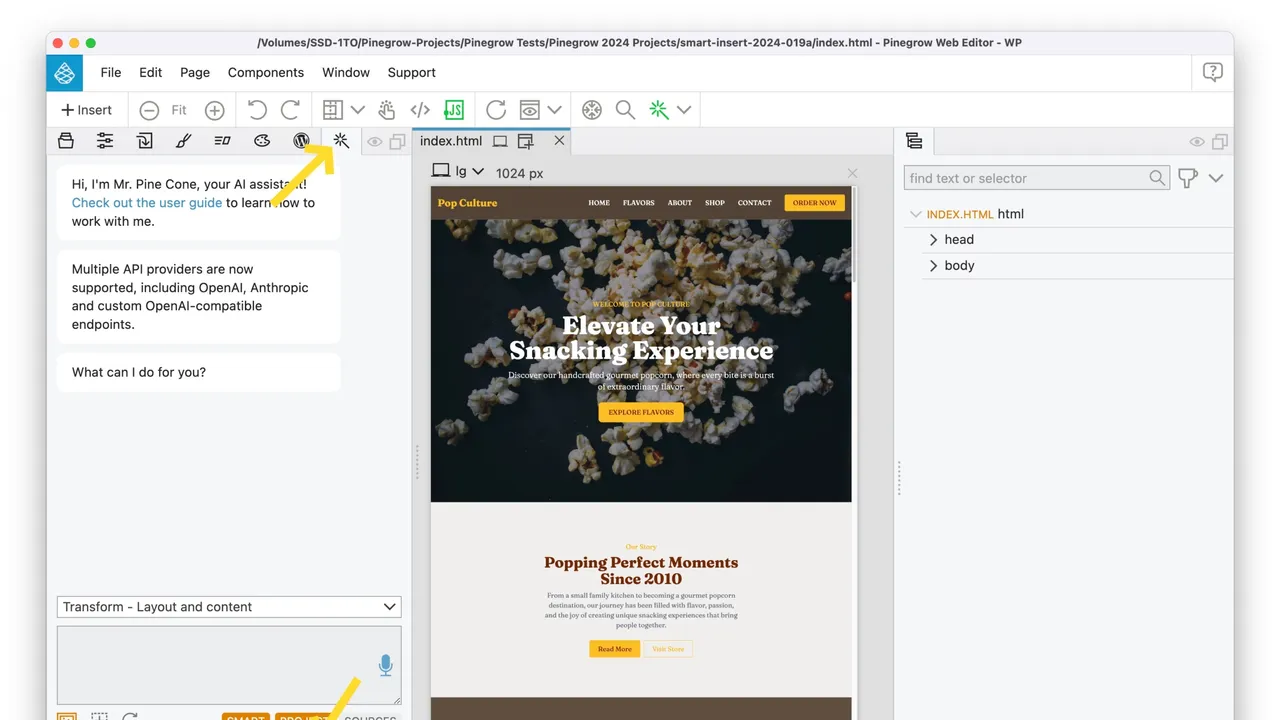
Task: Click the magnifier in tree search field
Action: coord(1157,178)
